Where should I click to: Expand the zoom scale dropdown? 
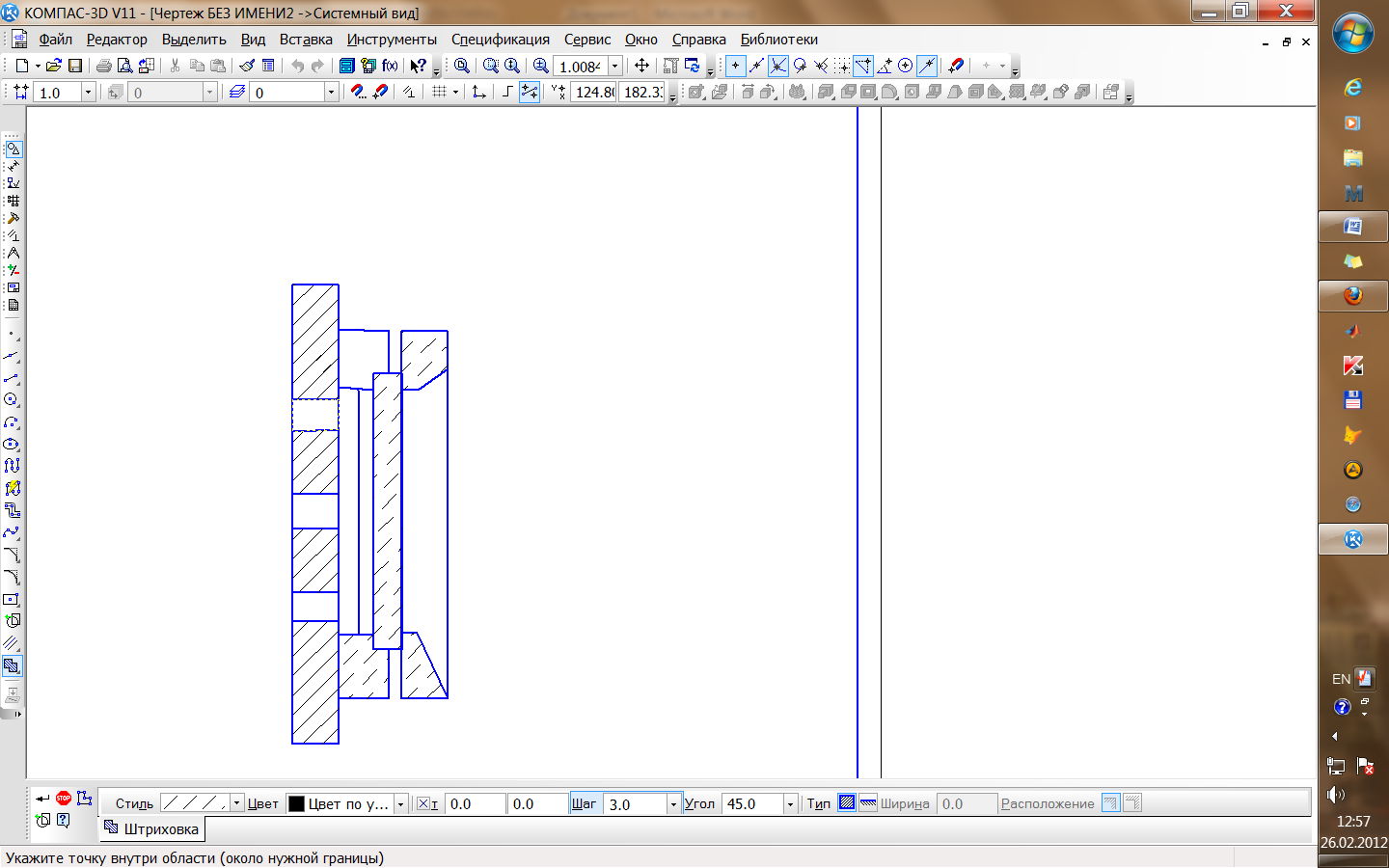click(x=614, y=67)
